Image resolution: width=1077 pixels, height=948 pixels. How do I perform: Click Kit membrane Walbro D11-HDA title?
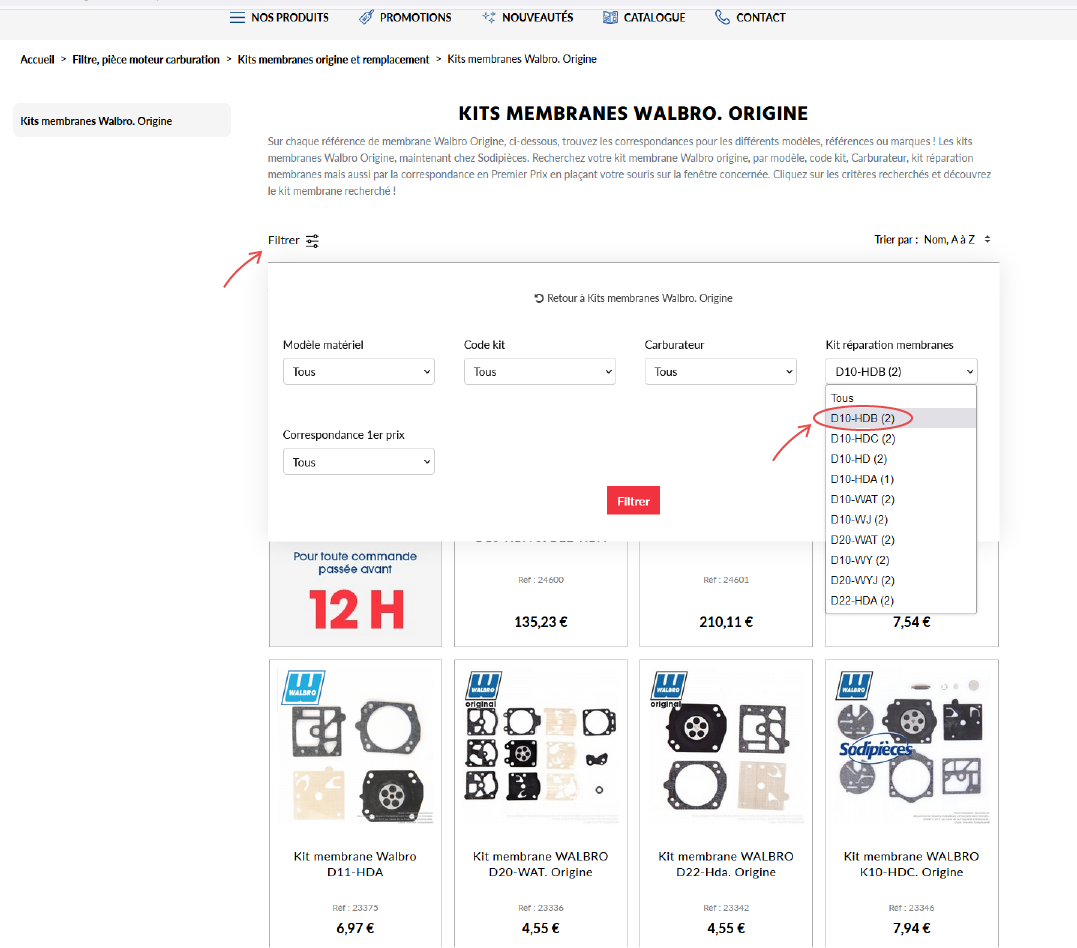pyautogui.click(x=355, y=864)
